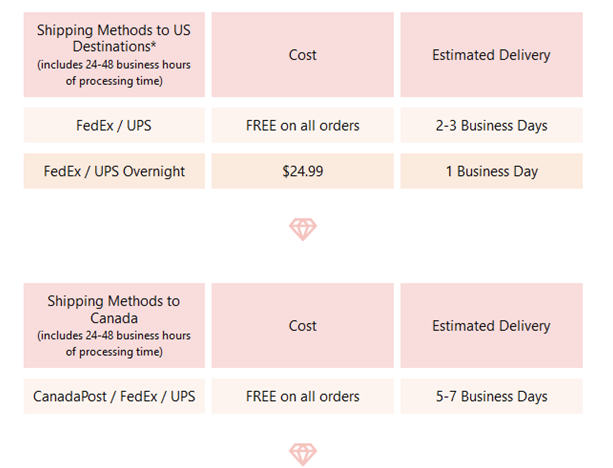
Task: Click the diamond icon below Canada table
Action: coord(303,454)
